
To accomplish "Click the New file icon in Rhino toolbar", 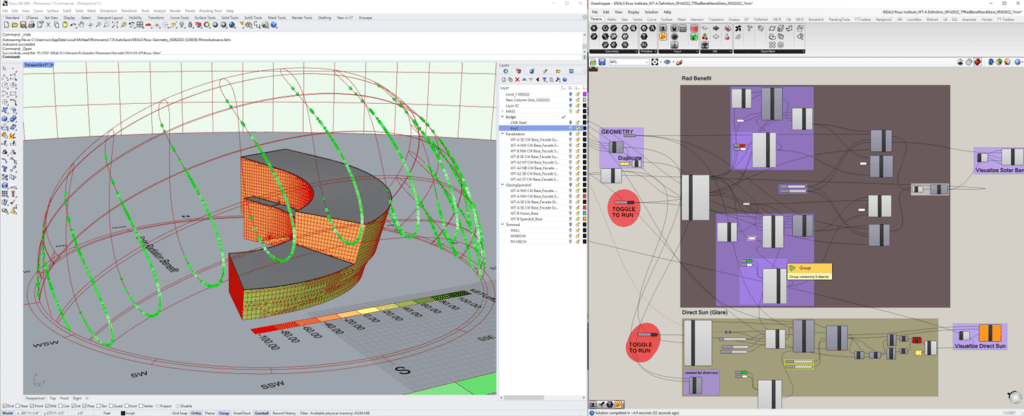I will point(7,25).
